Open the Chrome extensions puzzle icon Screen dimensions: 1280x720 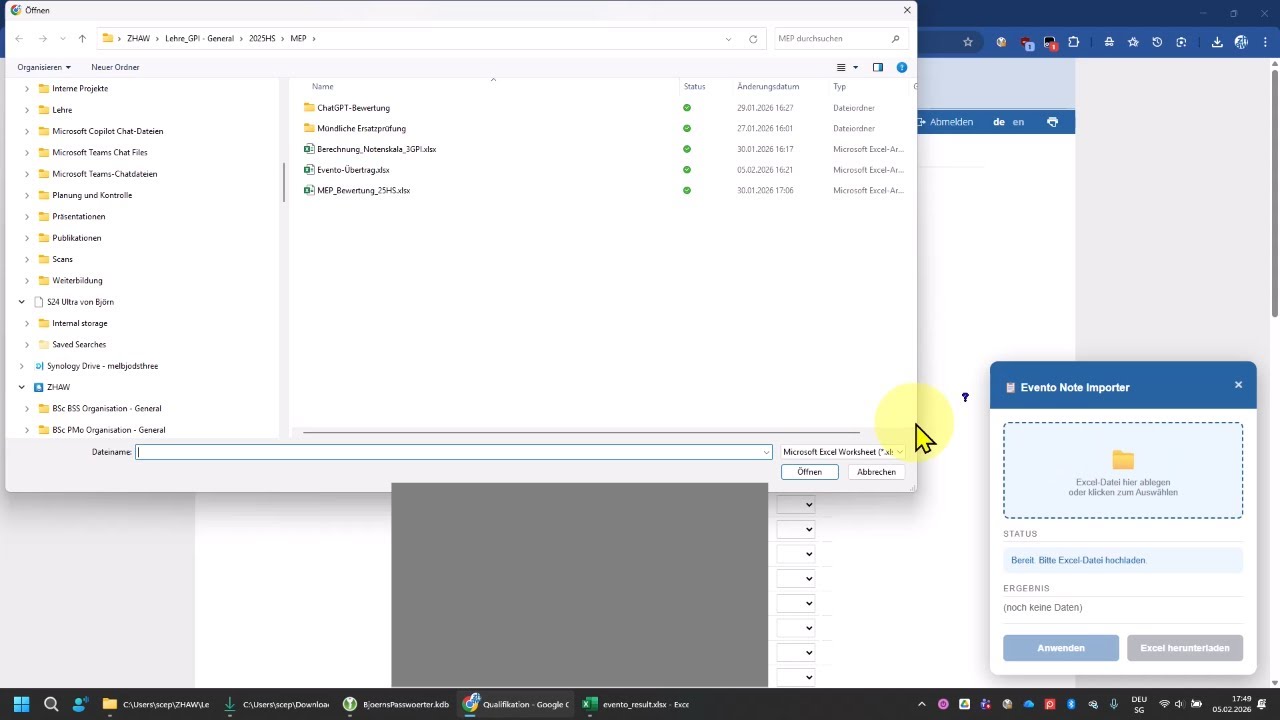point(1074,42)
